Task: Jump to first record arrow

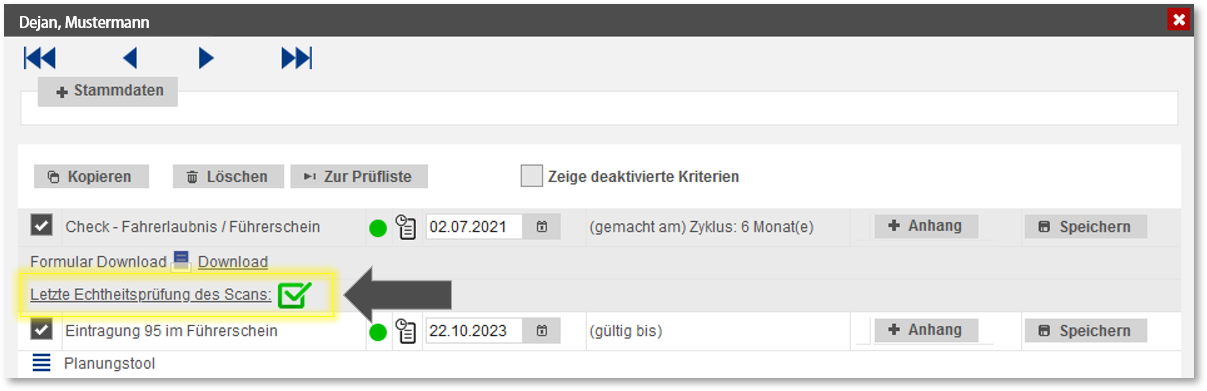Action: 40,58
